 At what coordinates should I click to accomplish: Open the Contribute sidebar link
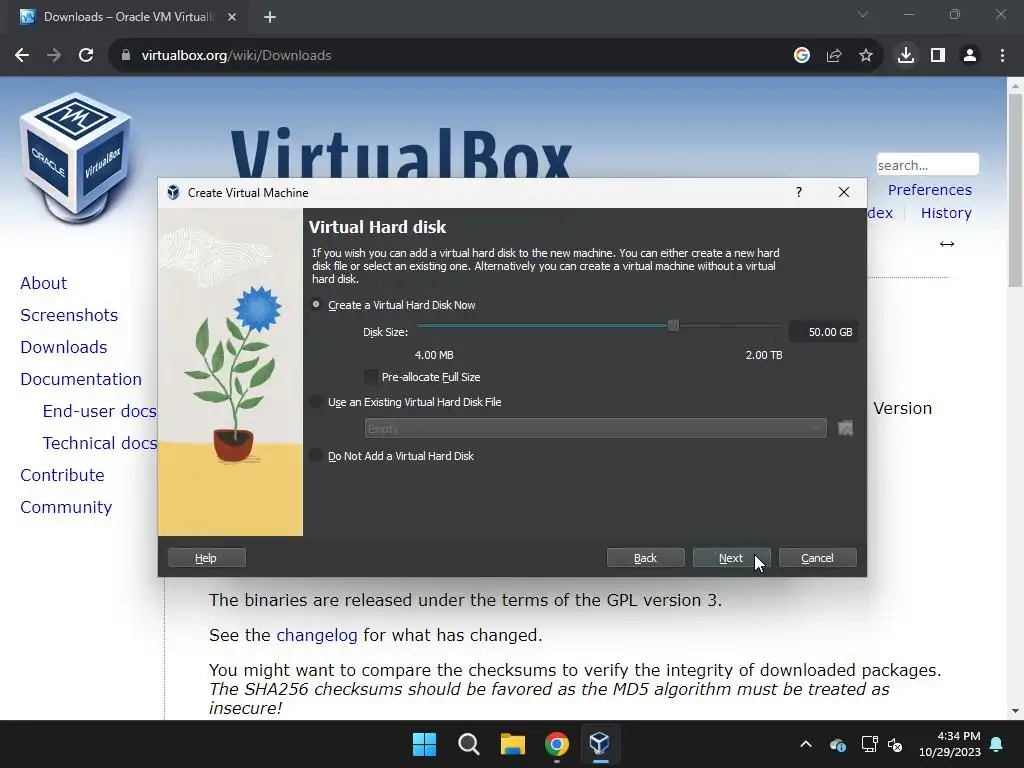(x=63, y=475)
